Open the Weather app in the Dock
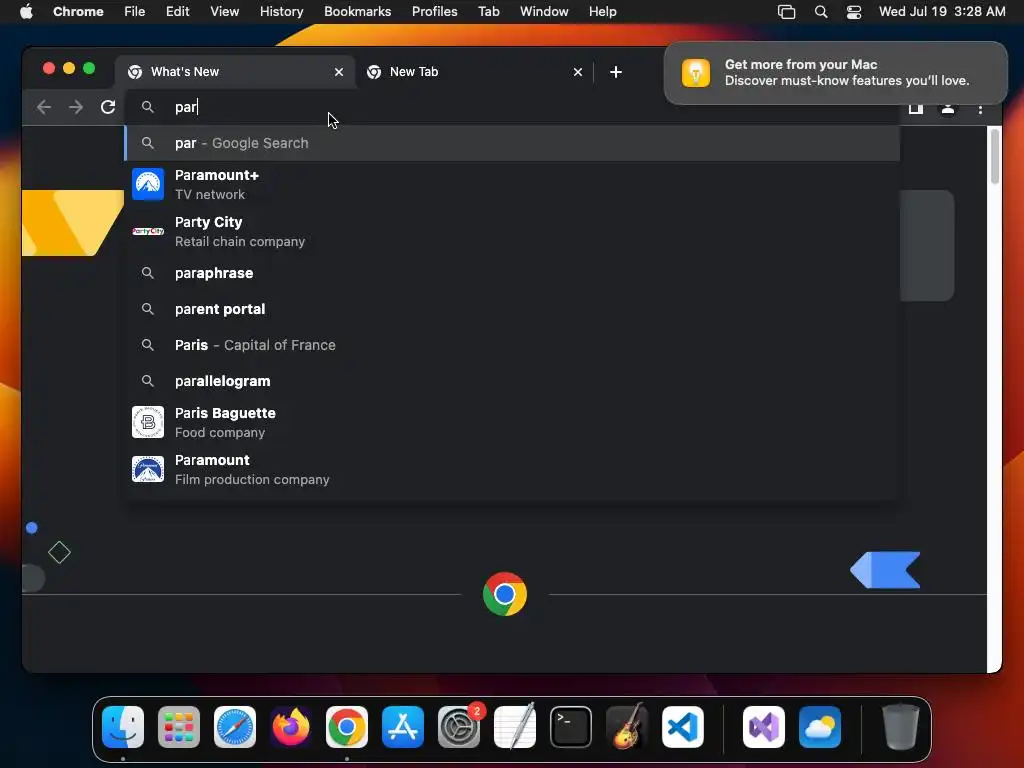The height and width of the screenshot is (768, 1024). [820, 727]
